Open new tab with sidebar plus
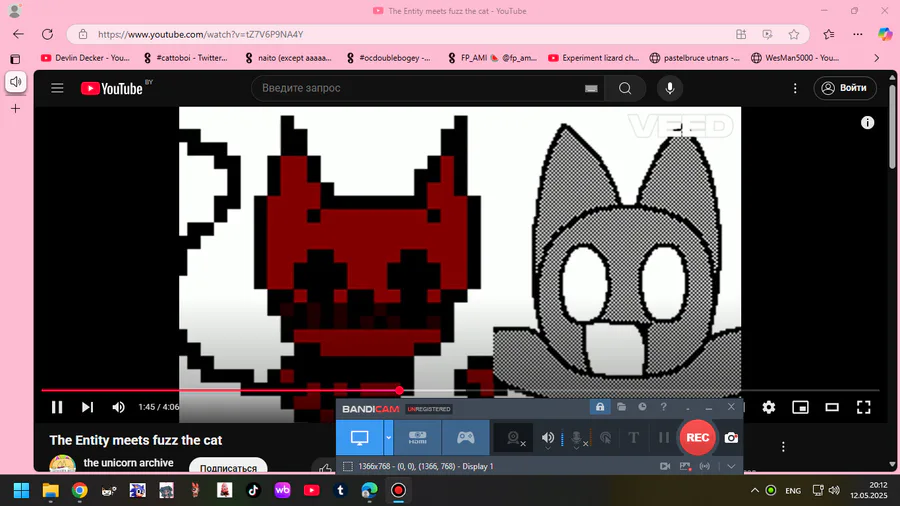 15,108
